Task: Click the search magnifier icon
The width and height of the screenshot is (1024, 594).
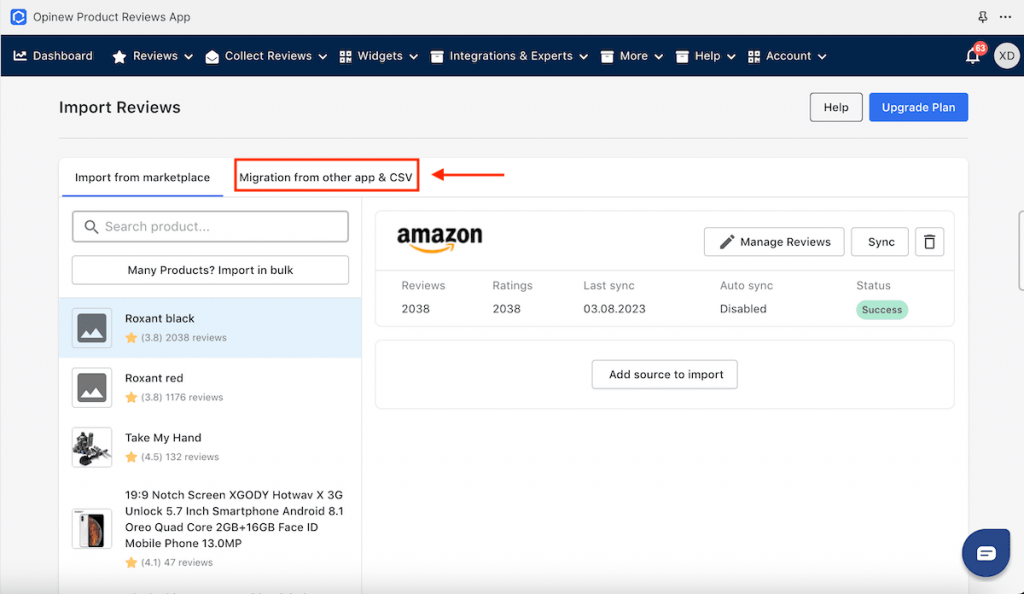Action: (x=91, y=227)
